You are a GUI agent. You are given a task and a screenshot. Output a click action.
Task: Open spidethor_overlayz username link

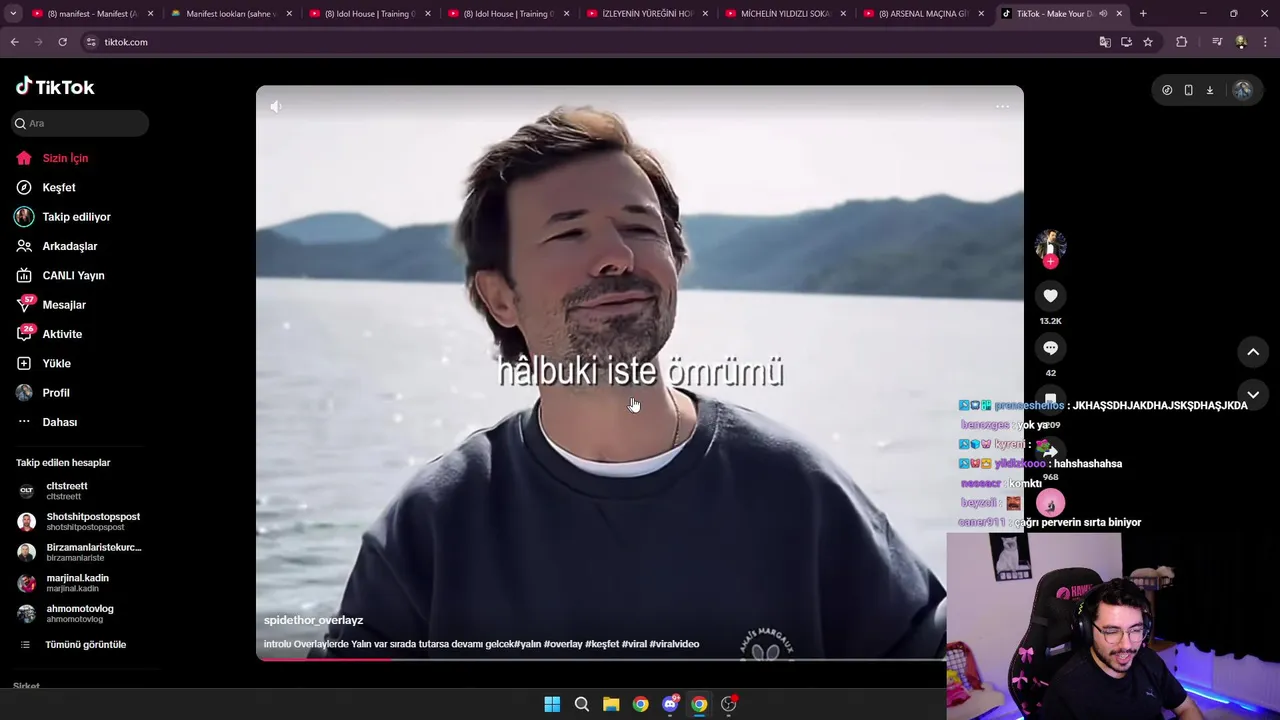pos(313,620)
